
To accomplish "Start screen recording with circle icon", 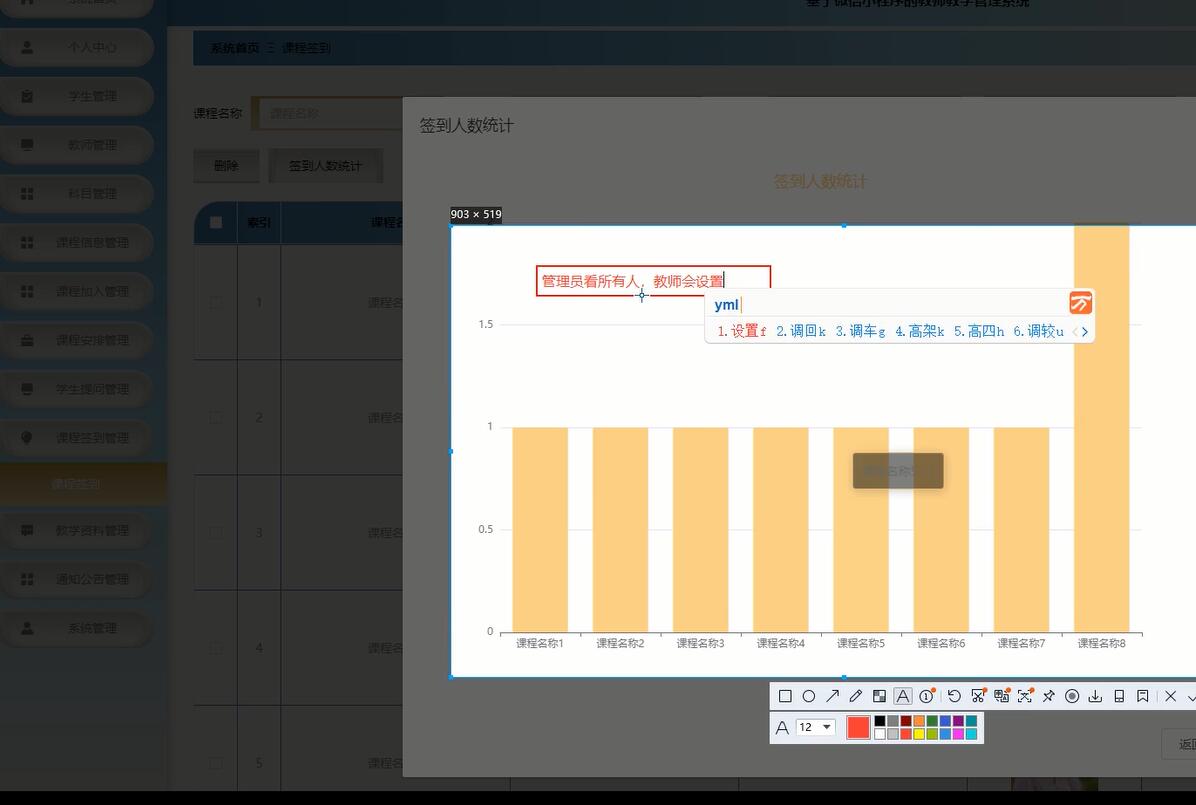I will (x=1072, y=696).
